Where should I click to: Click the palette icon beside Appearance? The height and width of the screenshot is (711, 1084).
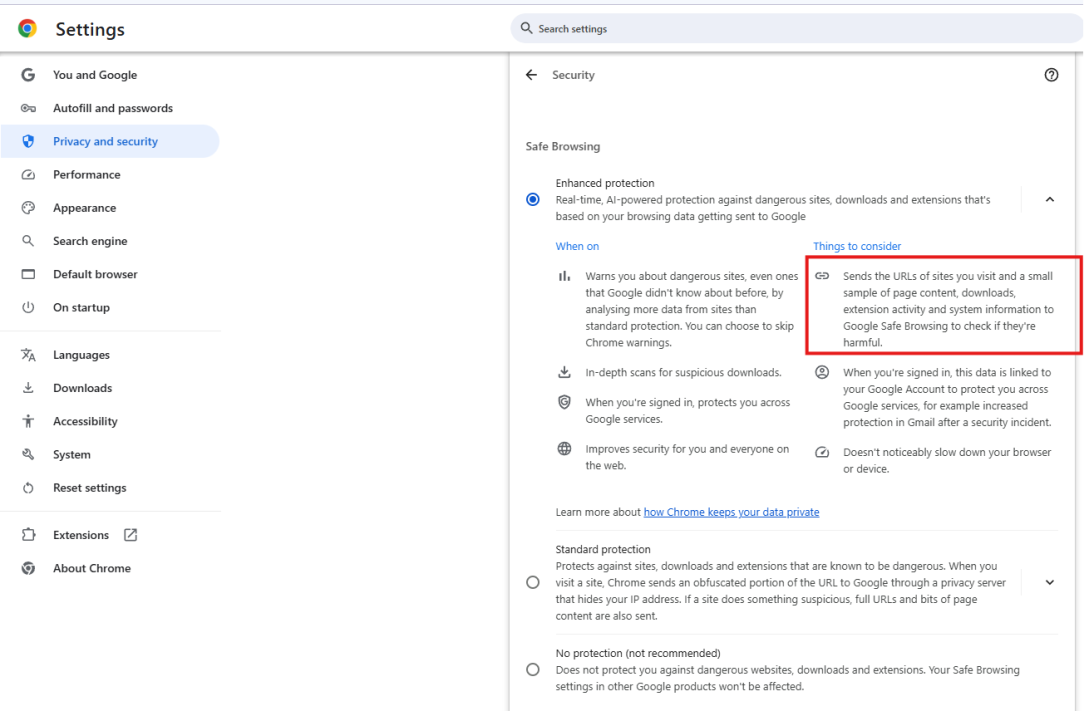click(28, 207)
